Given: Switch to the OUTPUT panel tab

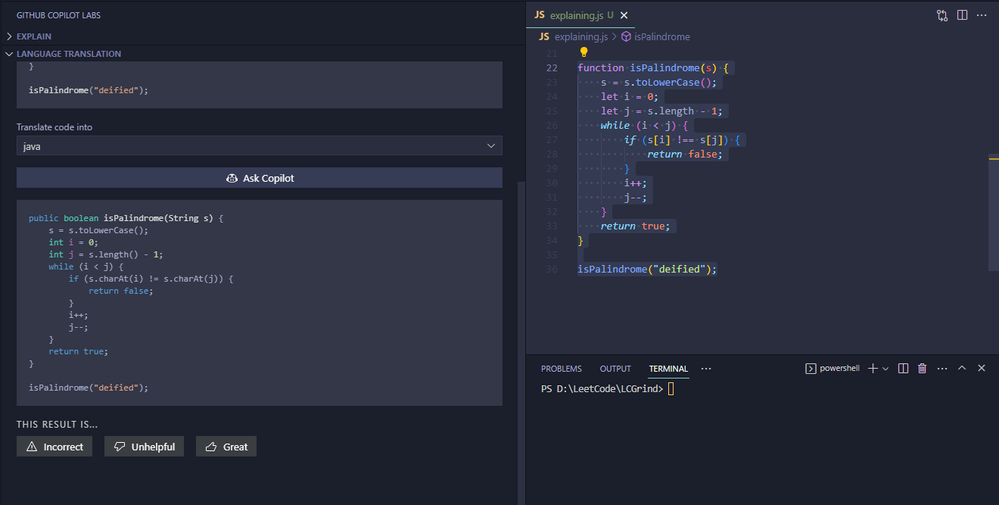Looking at the screenshot, I should click(615, 369).
